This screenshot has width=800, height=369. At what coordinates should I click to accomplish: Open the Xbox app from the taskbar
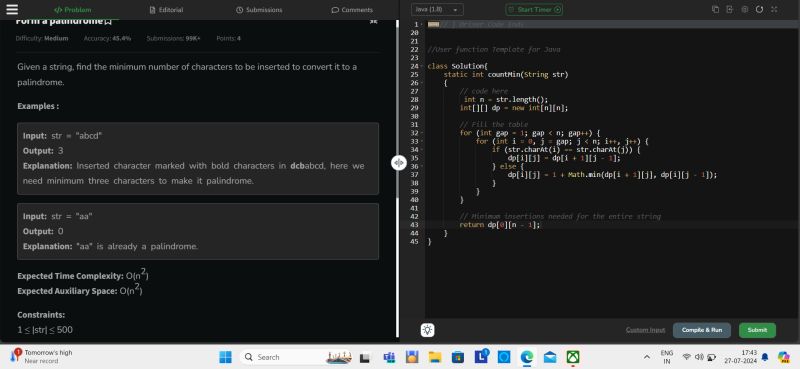[x=572, y=357]
